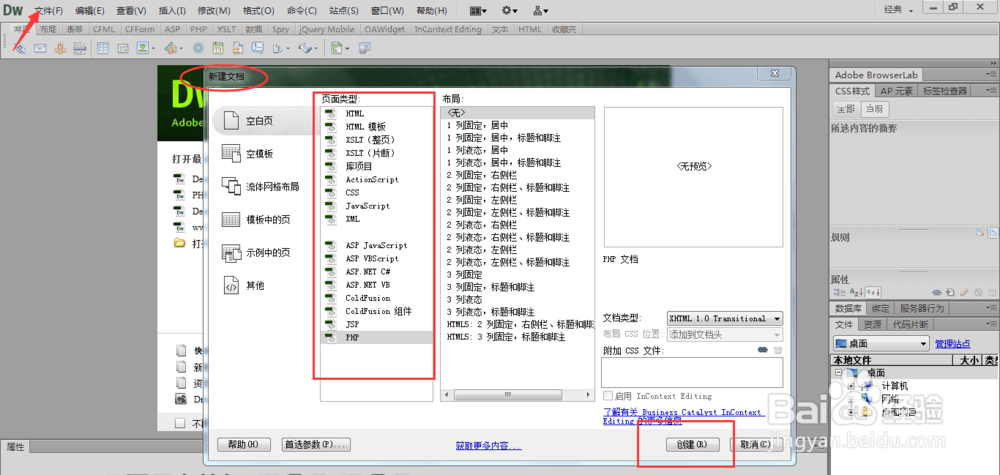Click the Email Link insert icon

tap(40, 48)
